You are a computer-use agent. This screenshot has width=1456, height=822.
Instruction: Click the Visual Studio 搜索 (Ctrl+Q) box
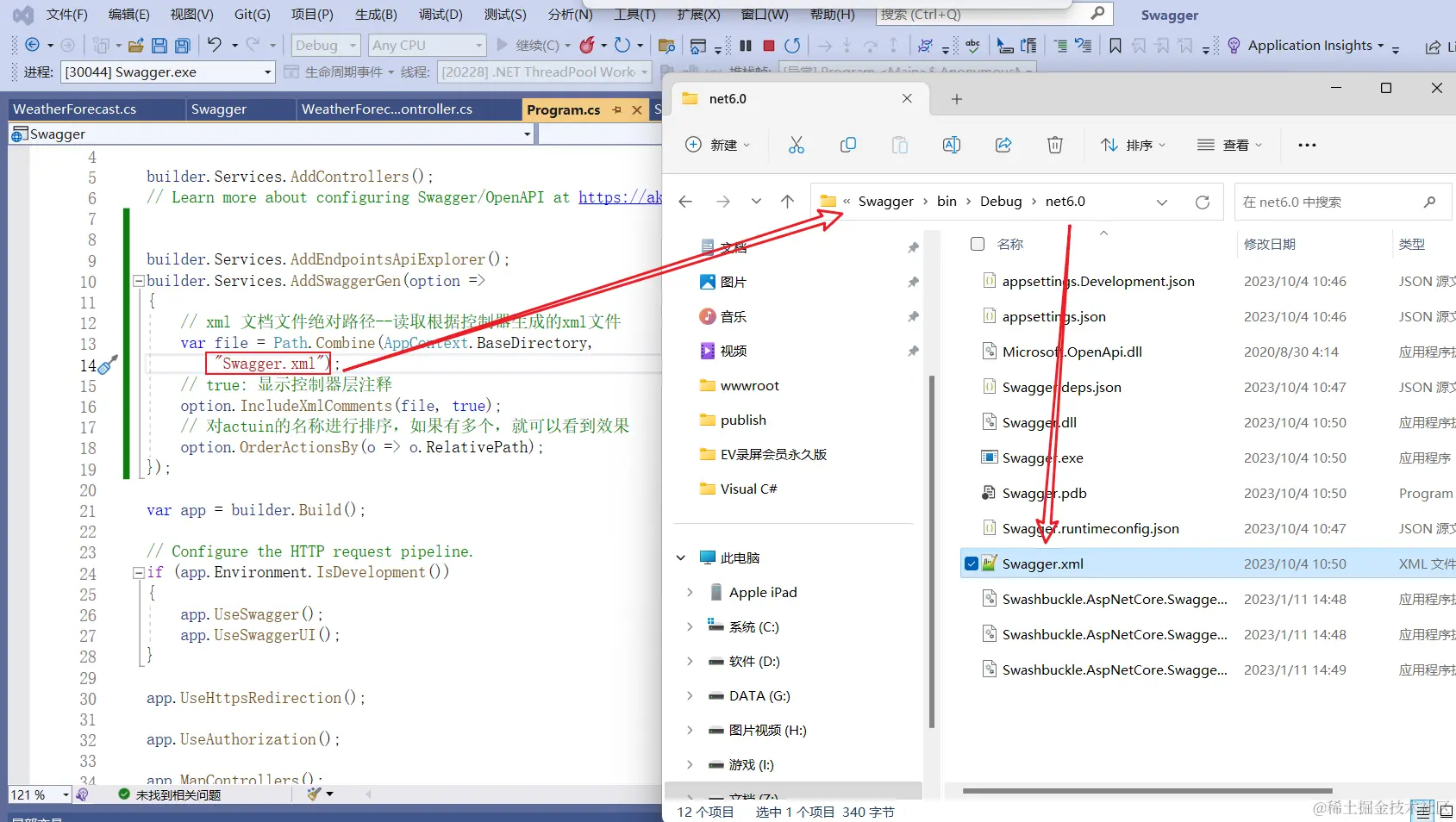994,14
